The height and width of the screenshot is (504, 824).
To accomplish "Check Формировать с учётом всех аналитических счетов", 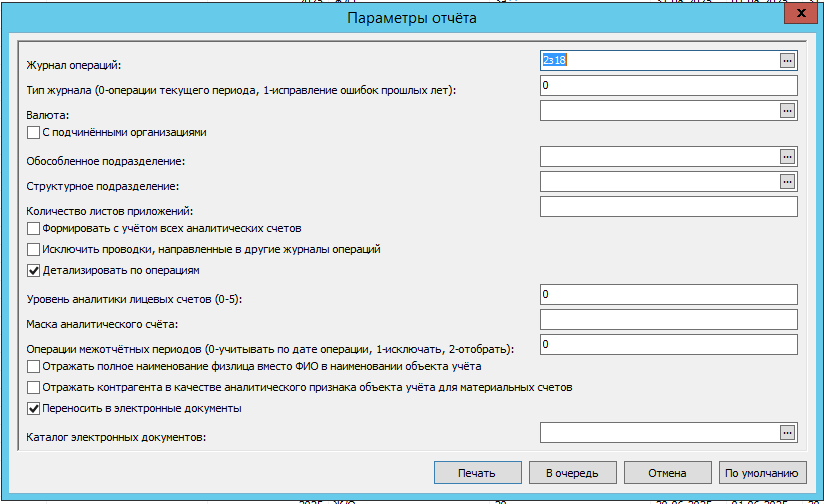I will click(x=34, y=229).
